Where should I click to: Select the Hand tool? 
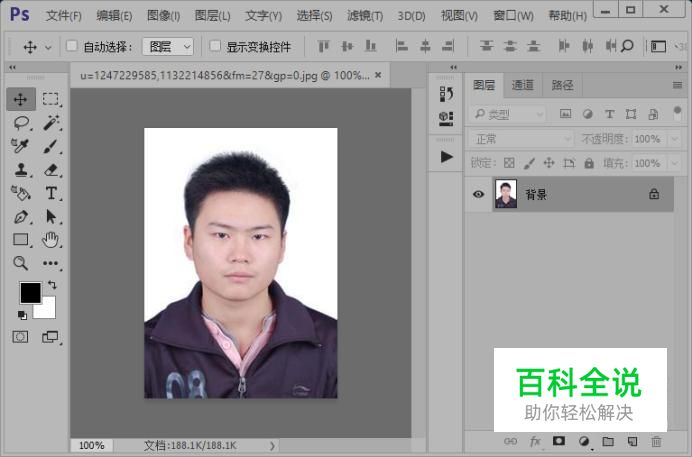click(x=50, y=240)
